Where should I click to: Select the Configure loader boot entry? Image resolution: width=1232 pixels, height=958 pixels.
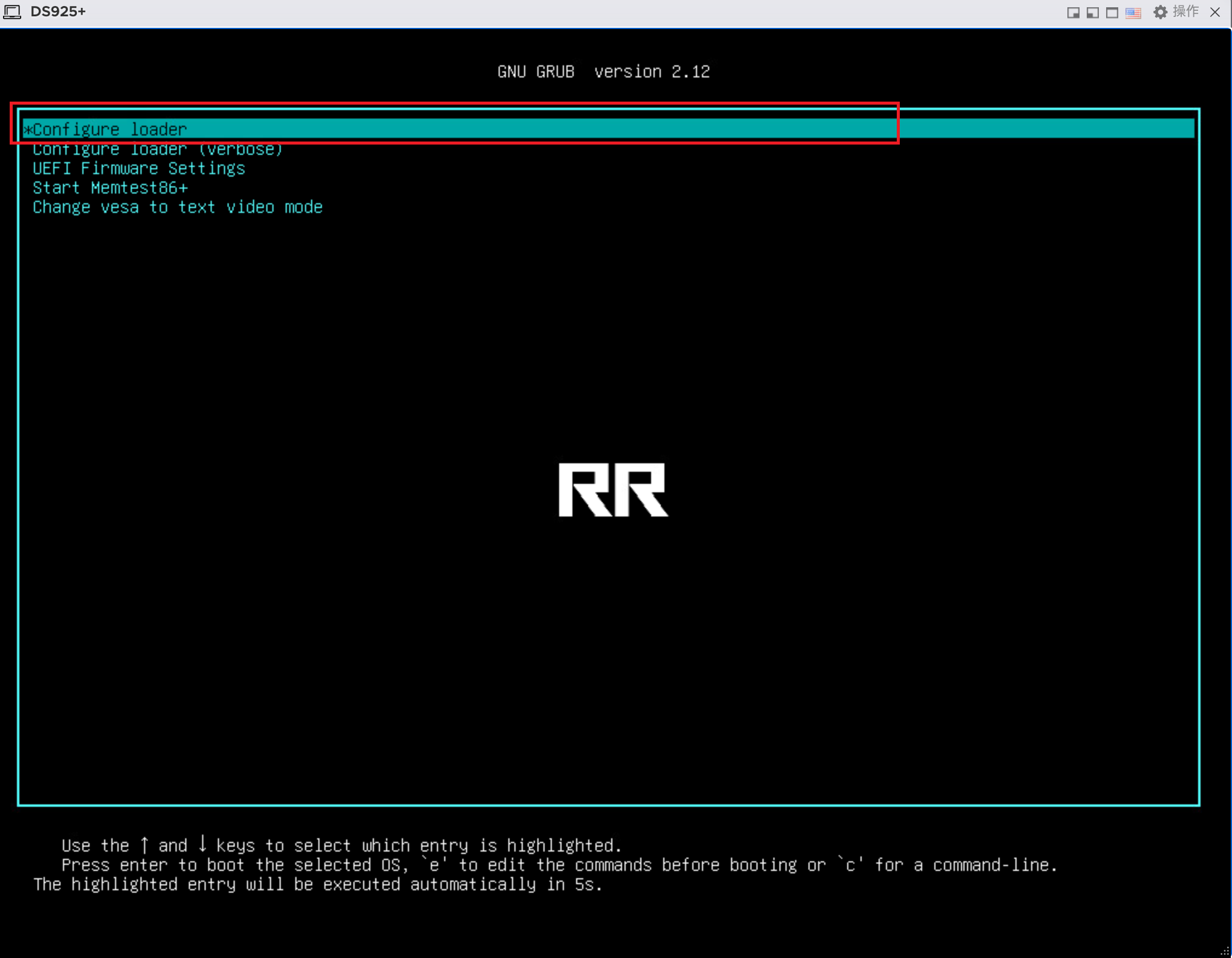click(608, 129)
